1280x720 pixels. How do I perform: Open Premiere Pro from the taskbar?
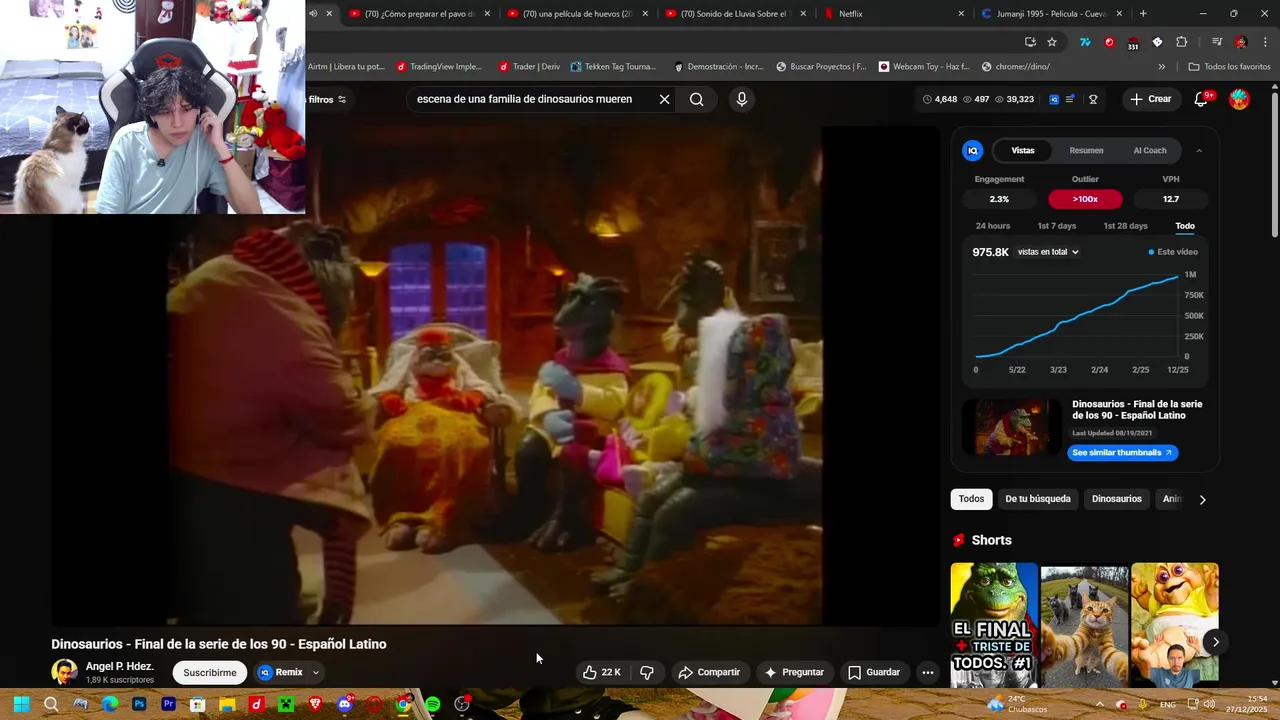168,704
